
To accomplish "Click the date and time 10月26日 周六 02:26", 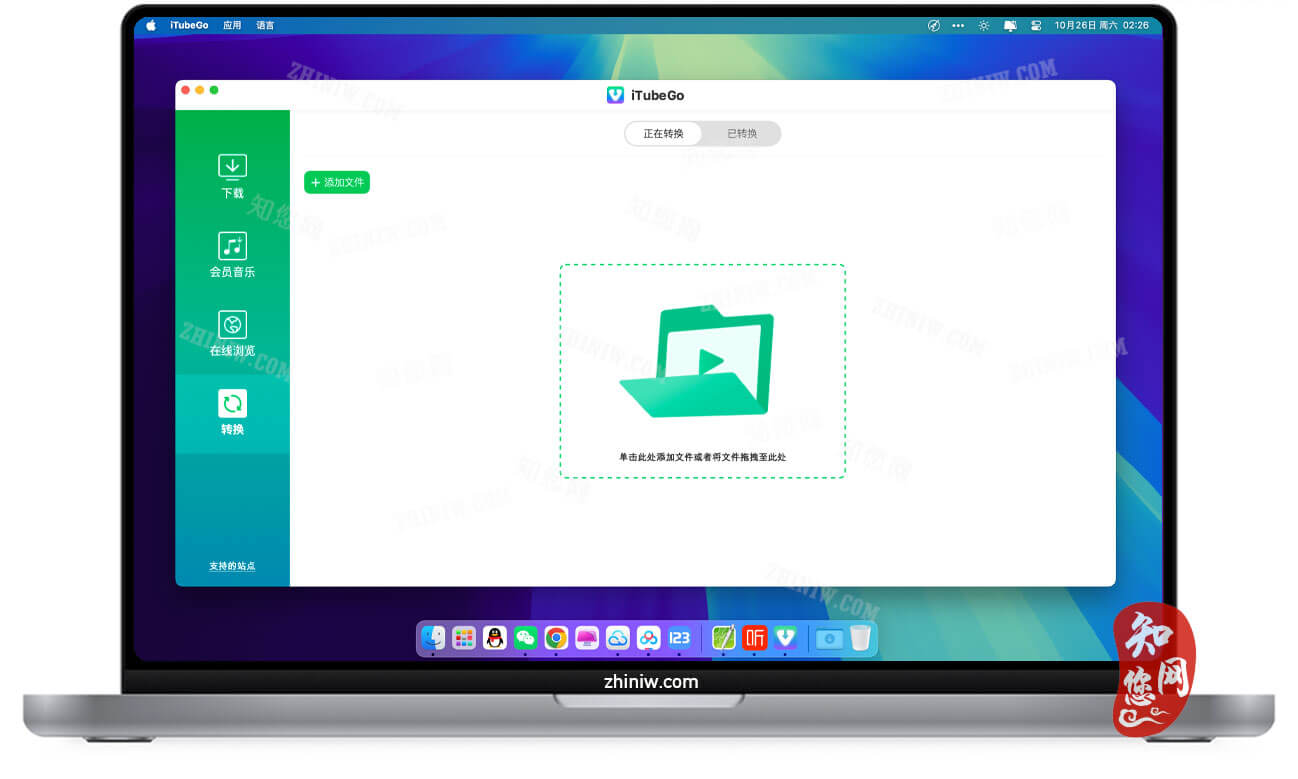I will 1101,26.
